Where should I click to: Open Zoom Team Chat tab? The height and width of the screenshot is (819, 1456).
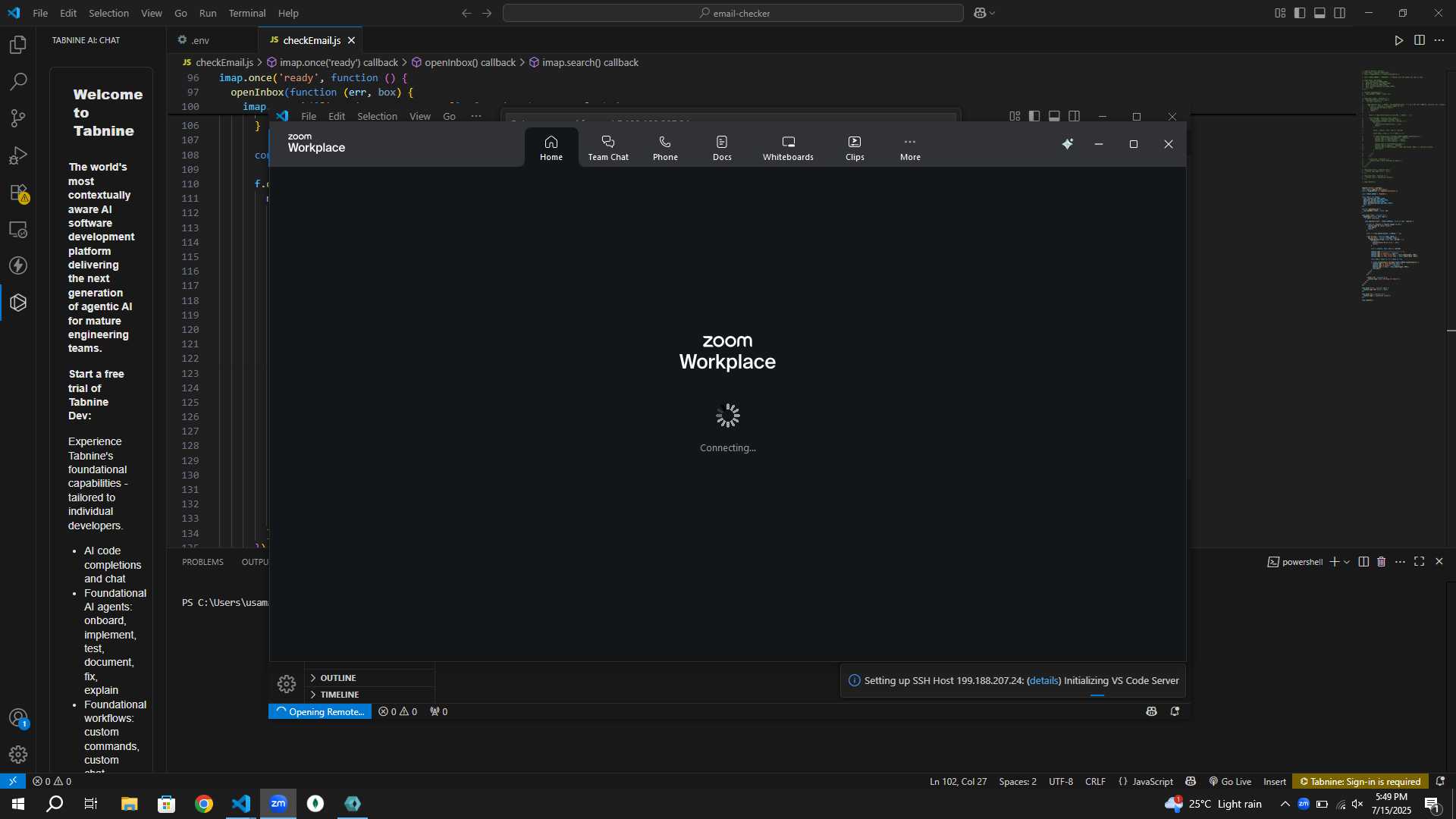pos(608,147)
